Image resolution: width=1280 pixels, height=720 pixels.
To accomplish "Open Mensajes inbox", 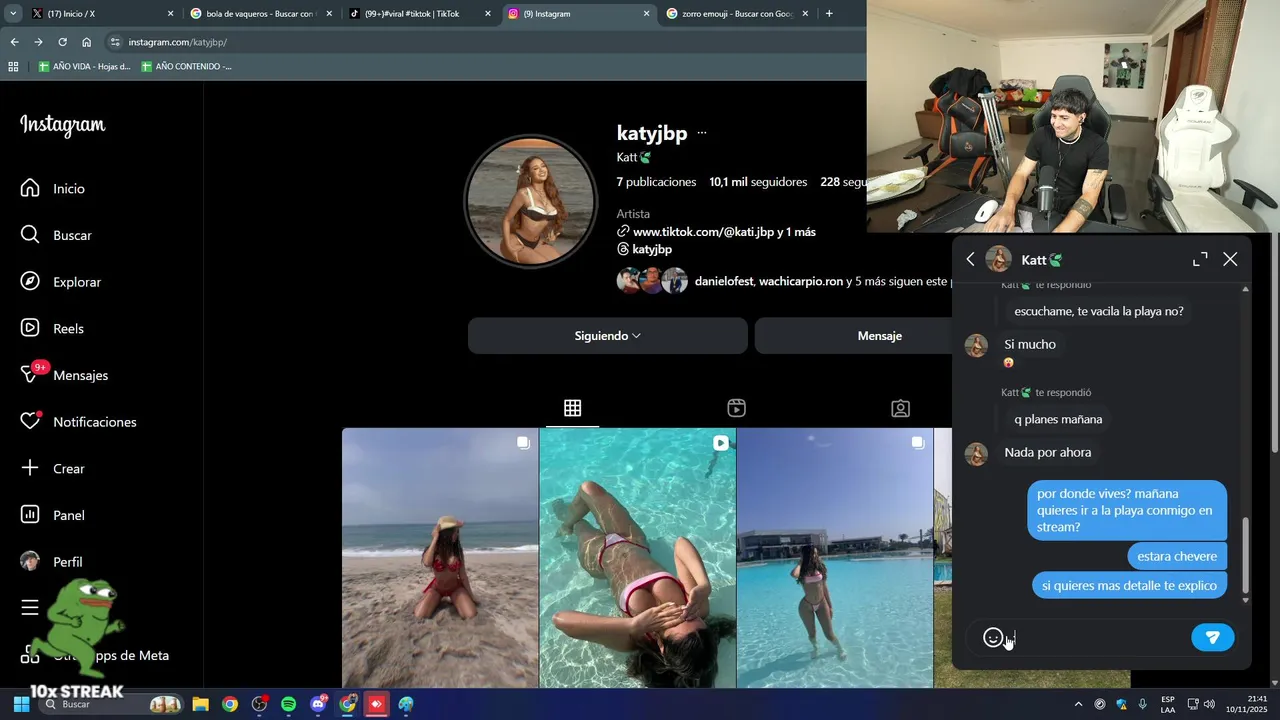I will point(65,375).
